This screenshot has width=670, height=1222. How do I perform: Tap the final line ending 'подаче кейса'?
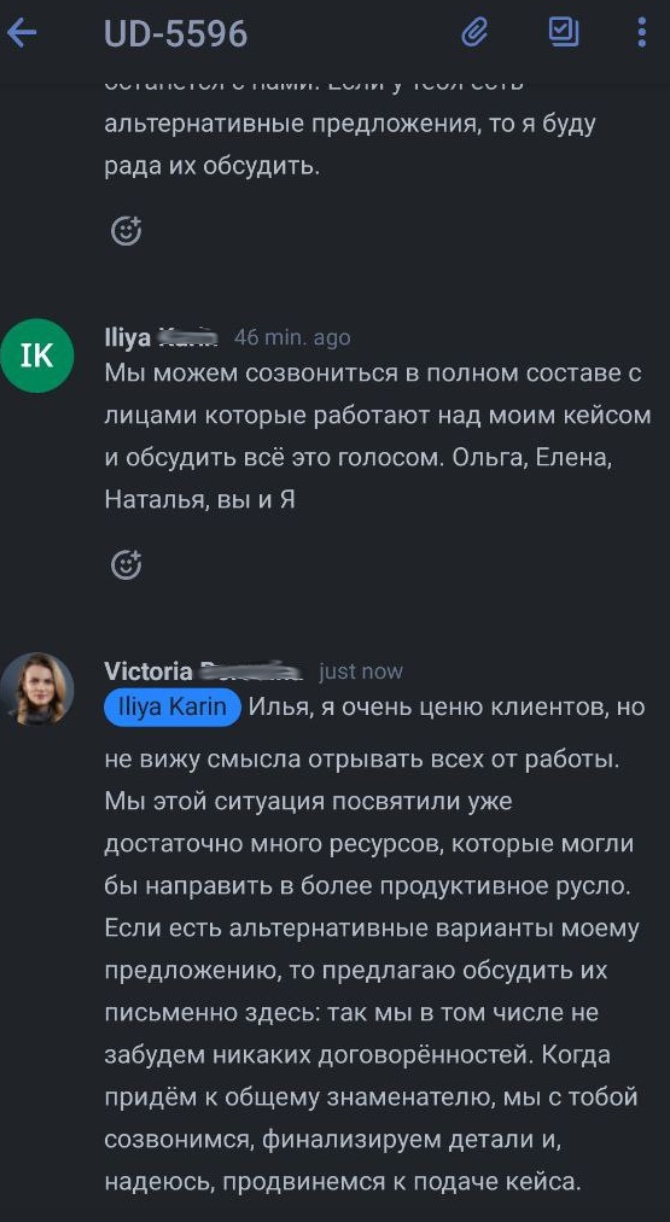tap(342, 1181)
